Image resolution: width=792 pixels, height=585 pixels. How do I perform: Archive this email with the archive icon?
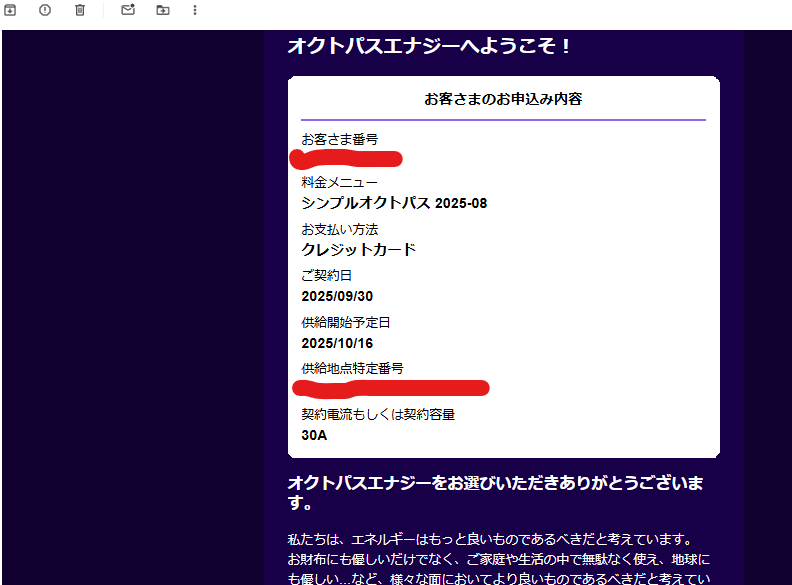click(x=10, y=10)
